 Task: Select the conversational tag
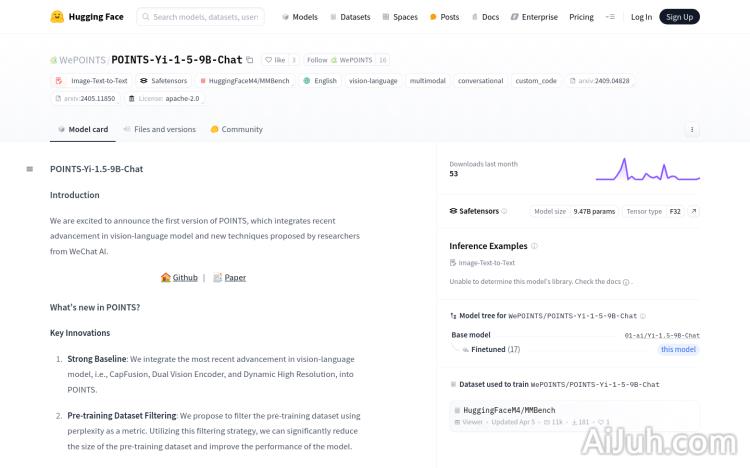point(480,81)
